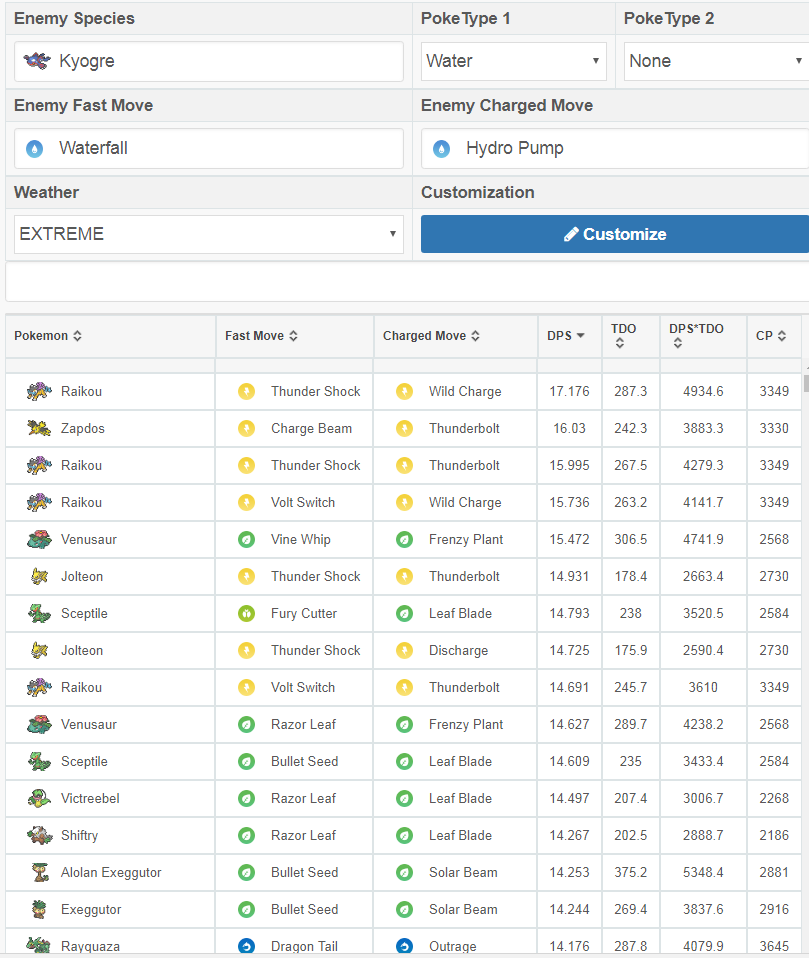Sort the table by CP column

pos(771,335)
